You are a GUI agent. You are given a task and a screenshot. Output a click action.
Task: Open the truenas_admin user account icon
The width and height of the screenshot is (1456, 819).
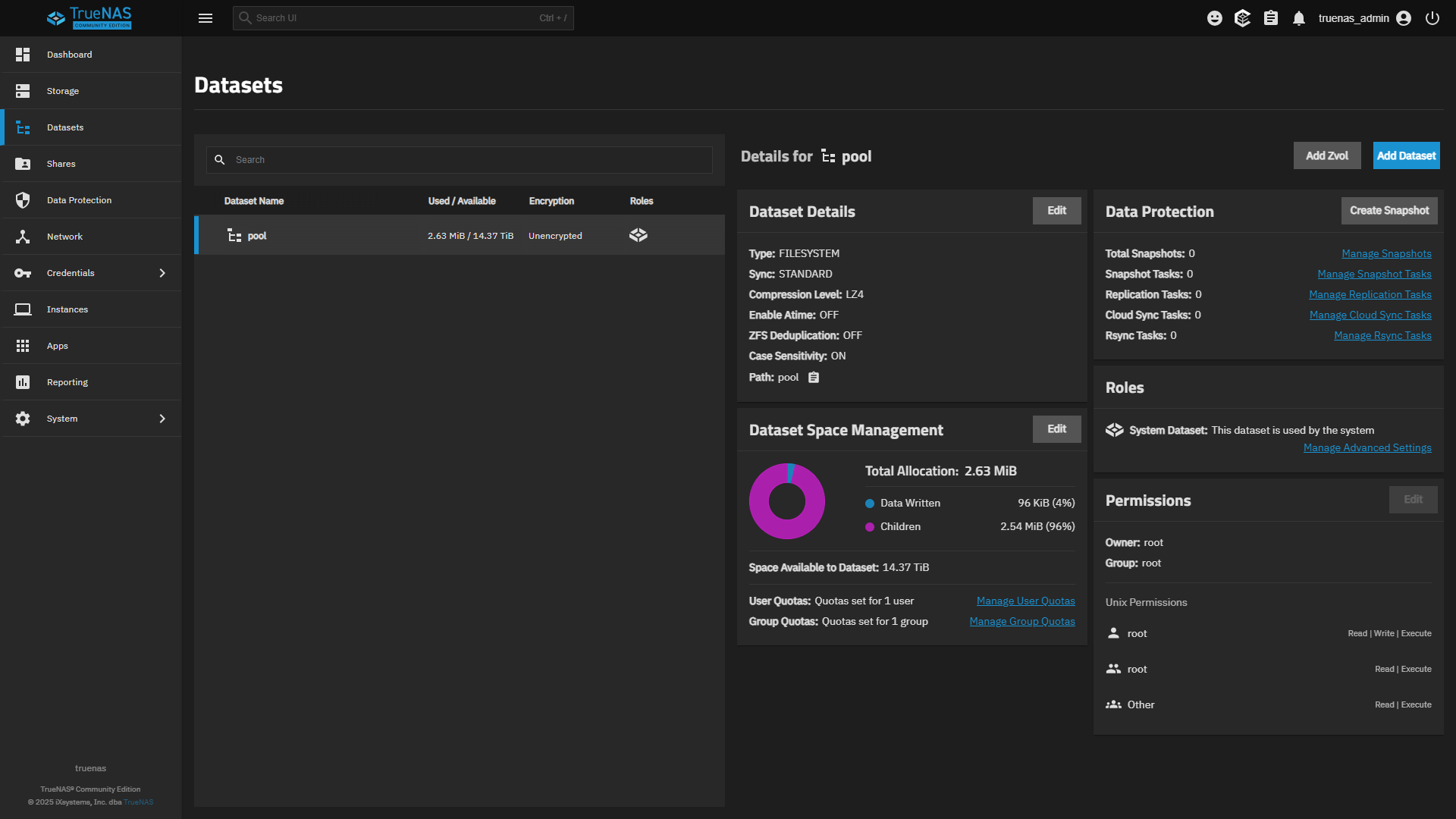1404,18
